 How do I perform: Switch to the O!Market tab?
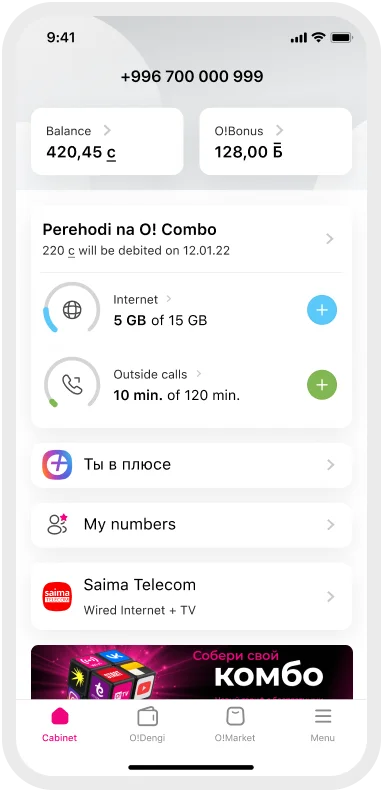[x=235, y=725]
